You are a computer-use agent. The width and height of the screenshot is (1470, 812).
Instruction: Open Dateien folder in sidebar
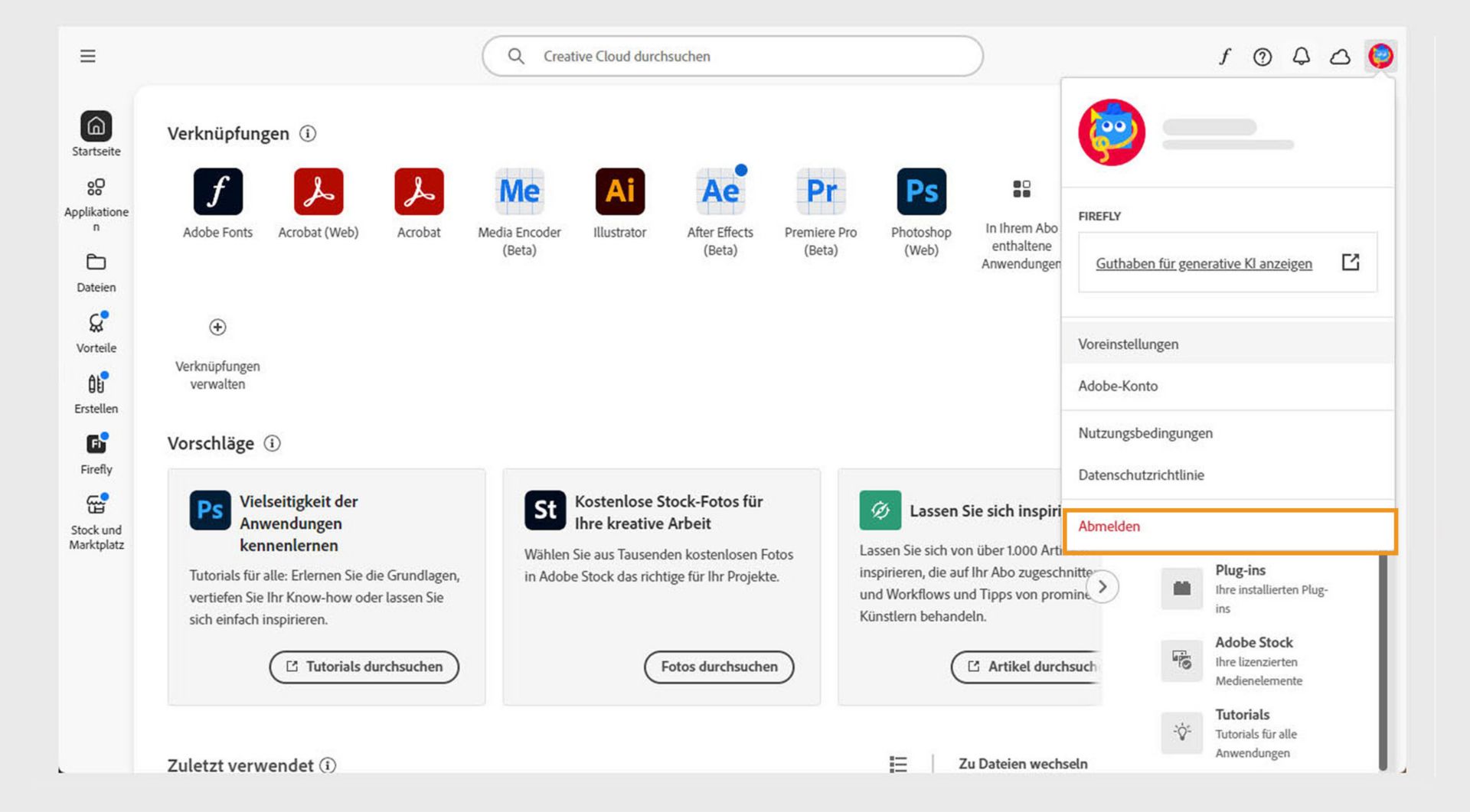click(x=96, y=272)
